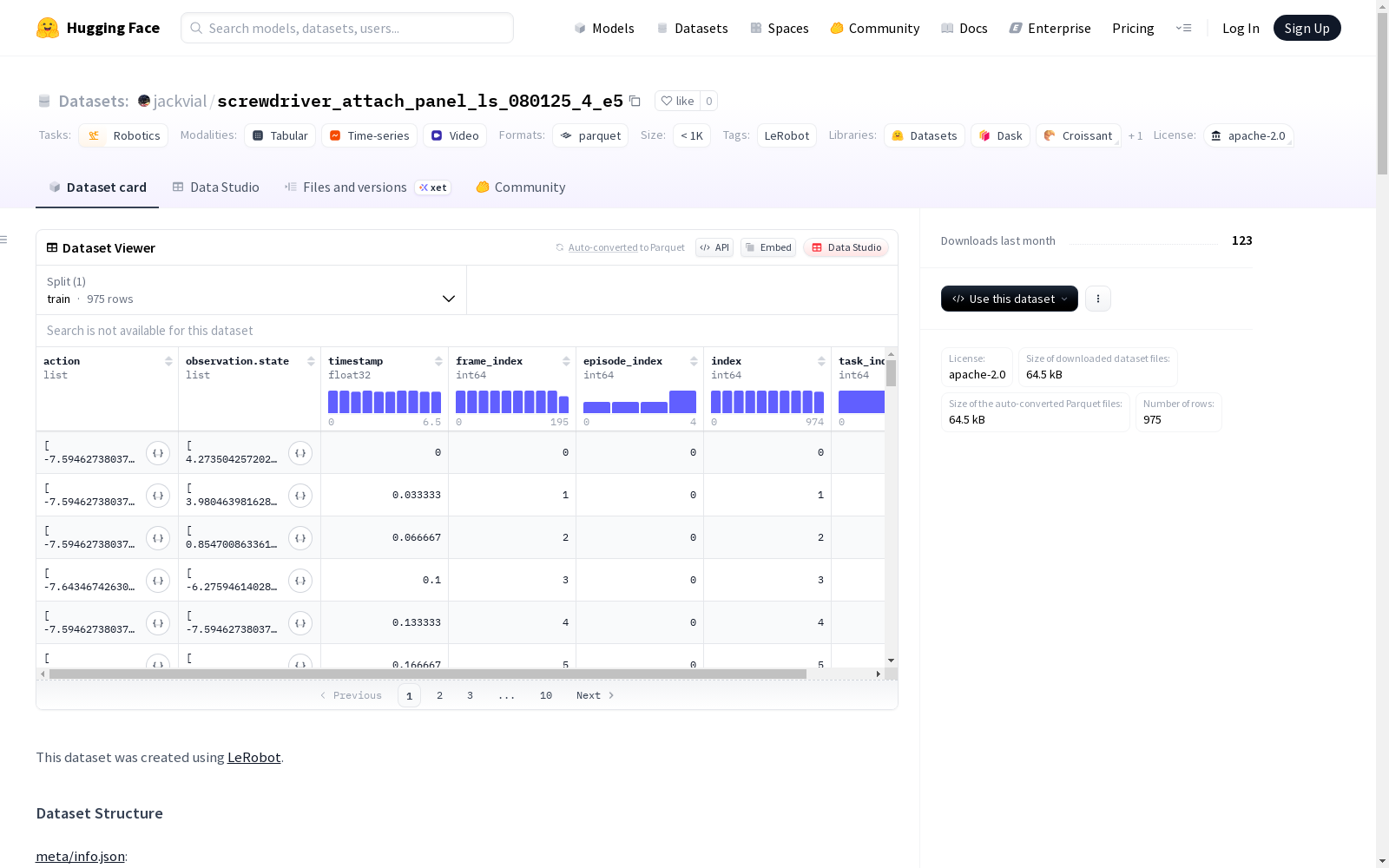
Task: Sort by the index column
Action: tap(821, 361)
